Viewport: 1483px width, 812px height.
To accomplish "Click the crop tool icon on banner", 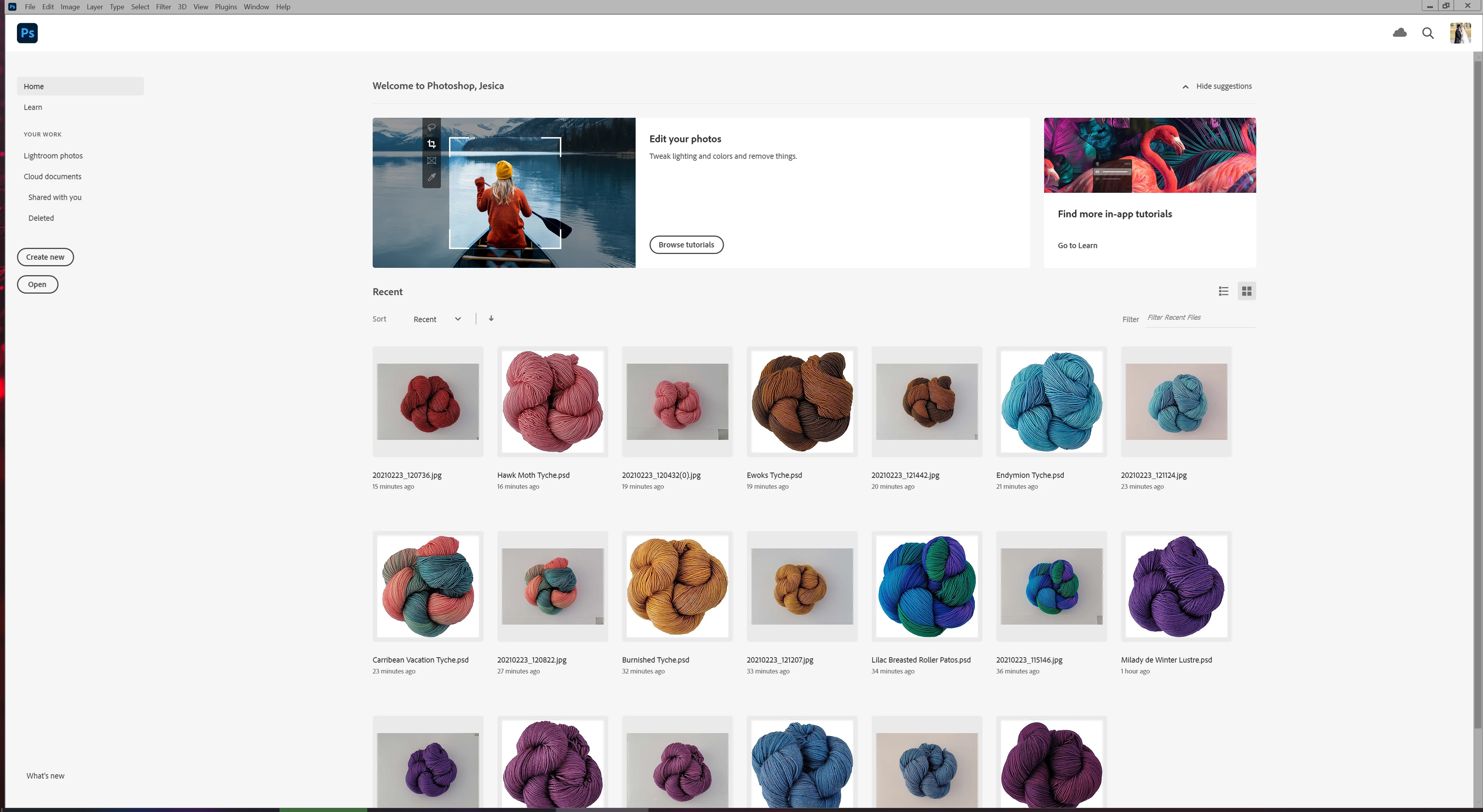I will pyautogui.click(x=432, y=144).
